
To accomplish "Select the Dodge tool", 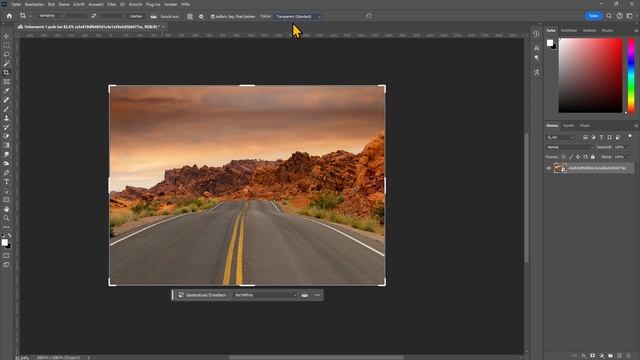I will click(x=6, y=164).
